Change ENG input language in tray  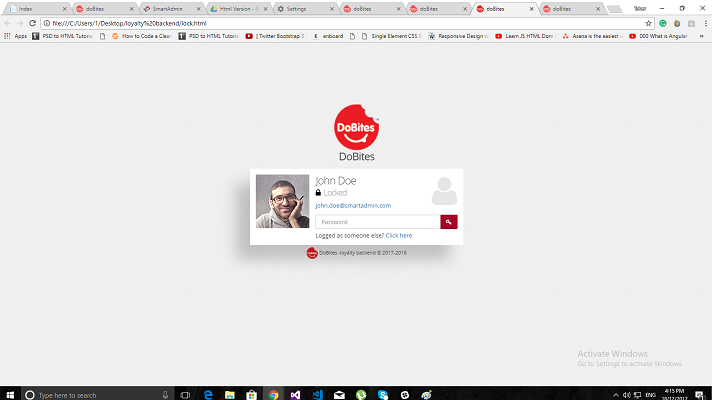(x=651, y=395)
